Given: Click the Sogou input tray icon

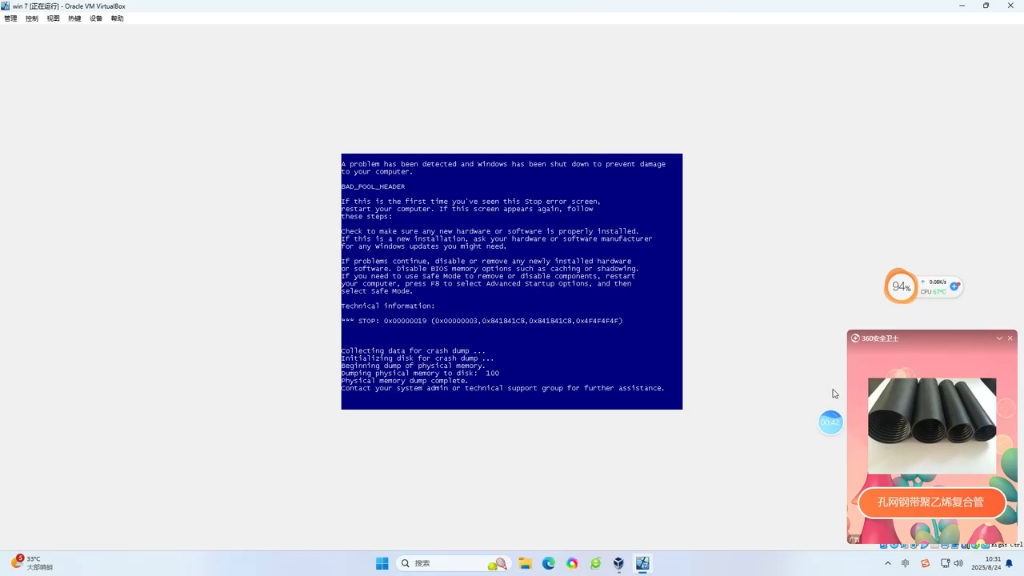Looking at the screenshot, I should click(925, 563).
